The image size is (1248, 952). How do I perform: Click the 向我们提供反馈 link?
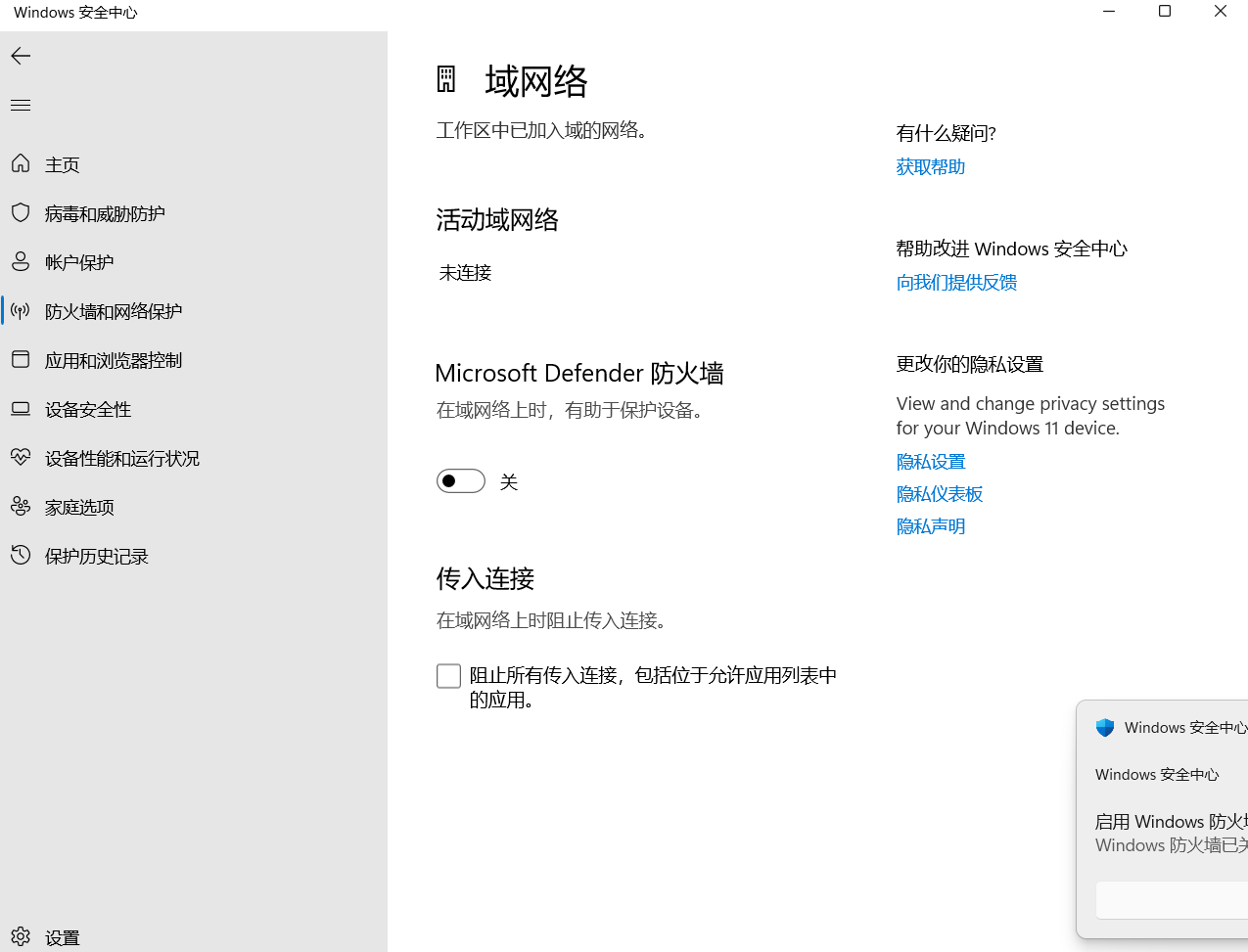click(x=956, y=283)
